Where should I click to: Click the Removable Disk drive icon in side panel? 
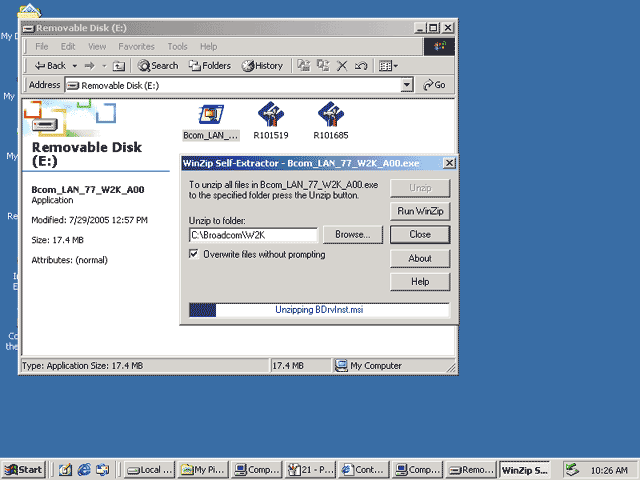tap(44, 124)
